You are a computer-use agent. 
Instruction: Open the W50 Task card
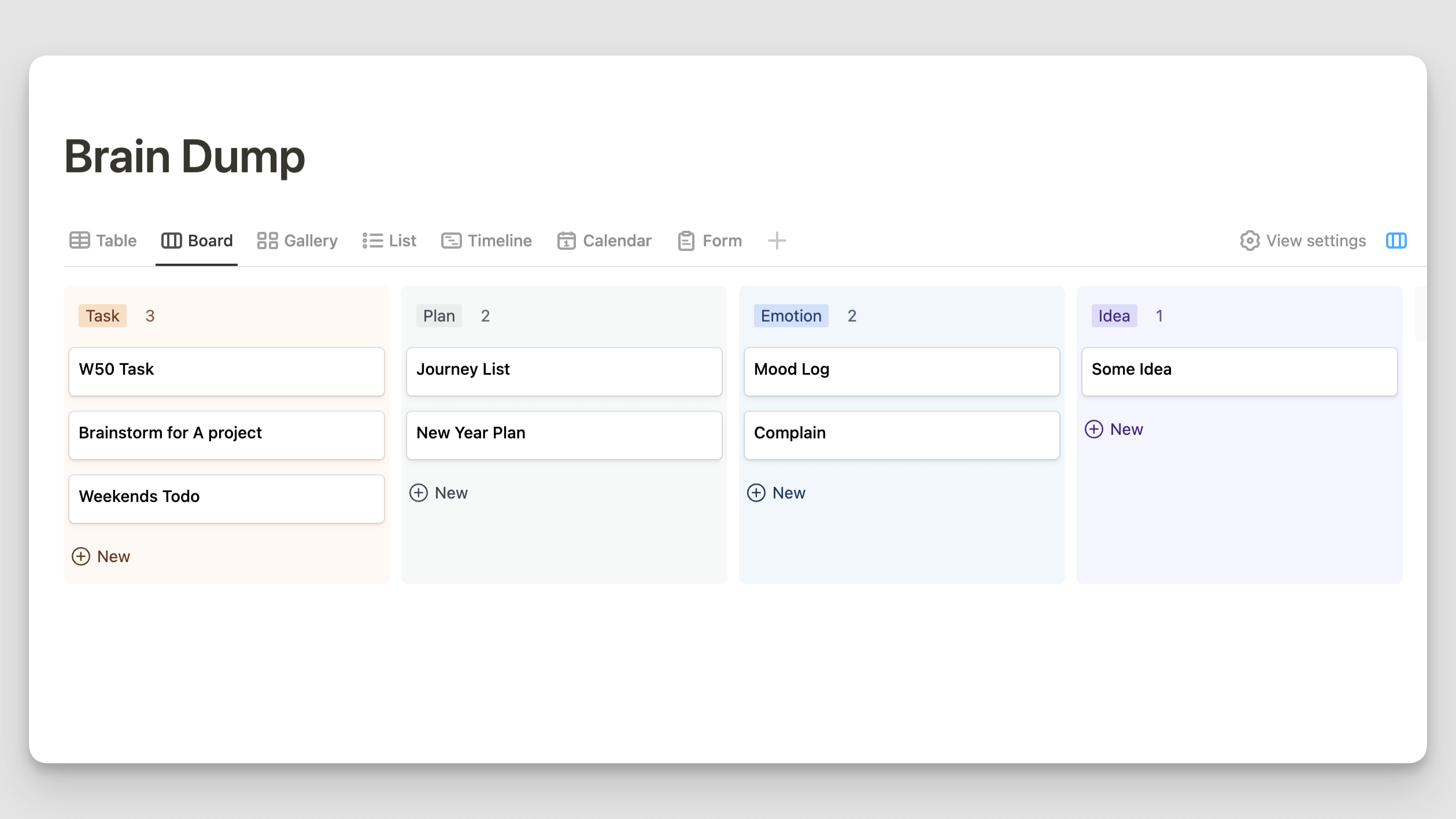click(226, 371)
